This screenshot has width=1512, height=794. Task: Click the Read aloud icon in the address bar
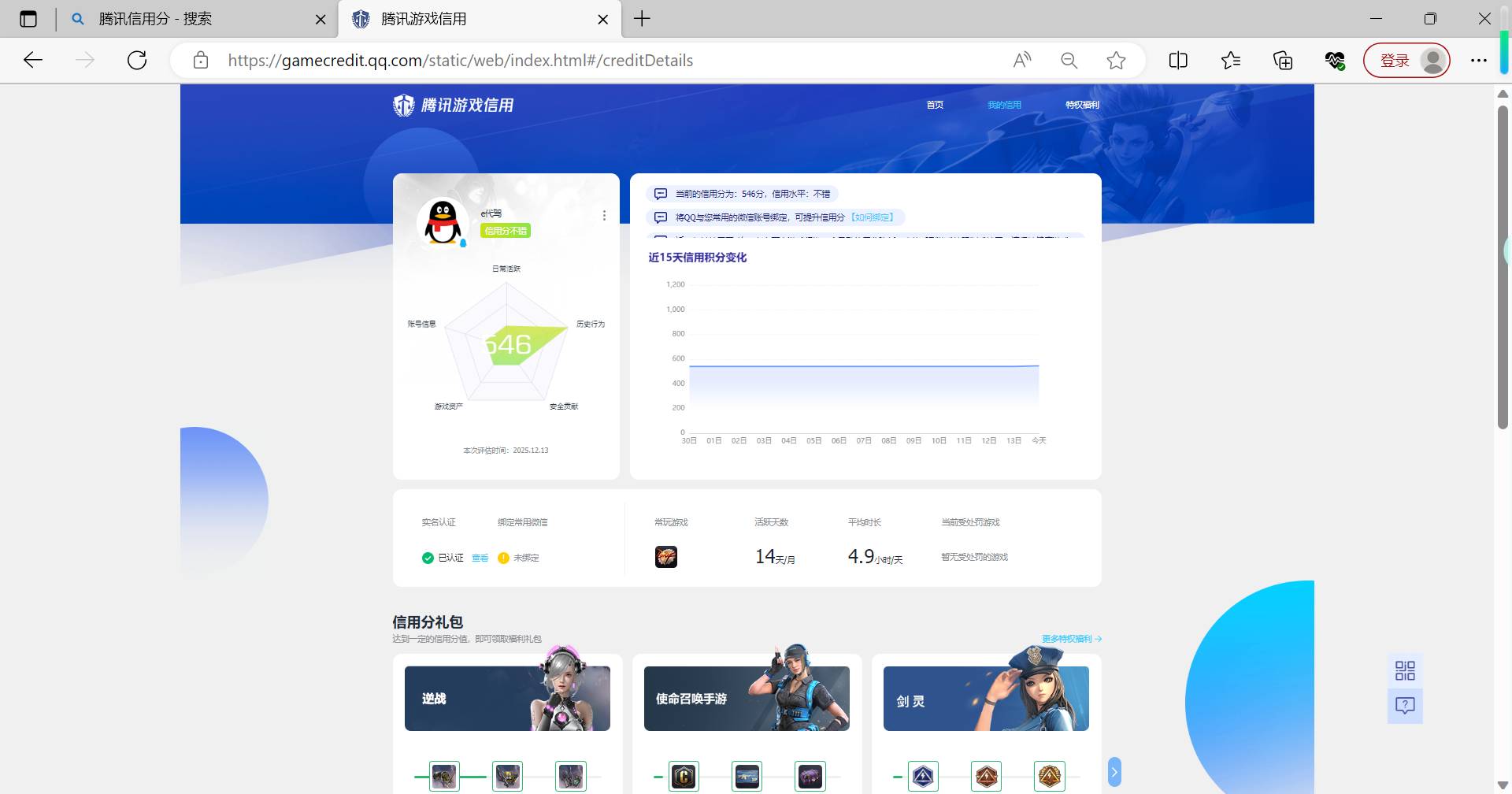[x=1022, y=60]
